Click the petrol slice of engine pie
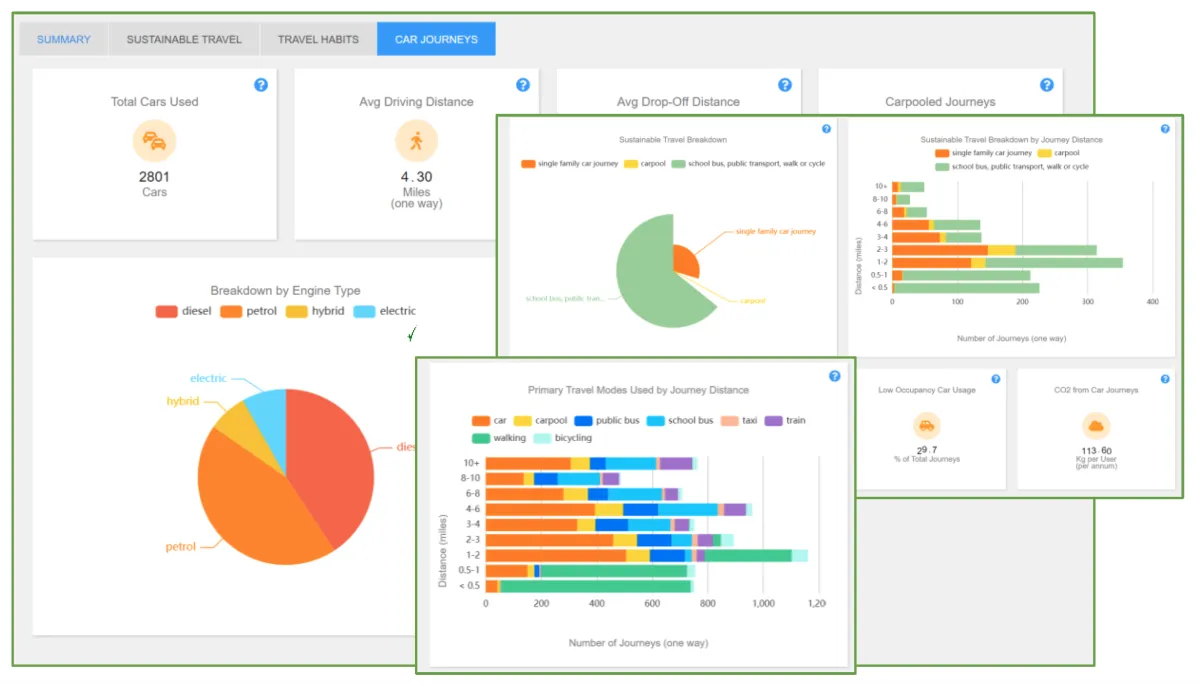Image resolution: width=1200 pixels, height=684 pixels. pos(250,500)
